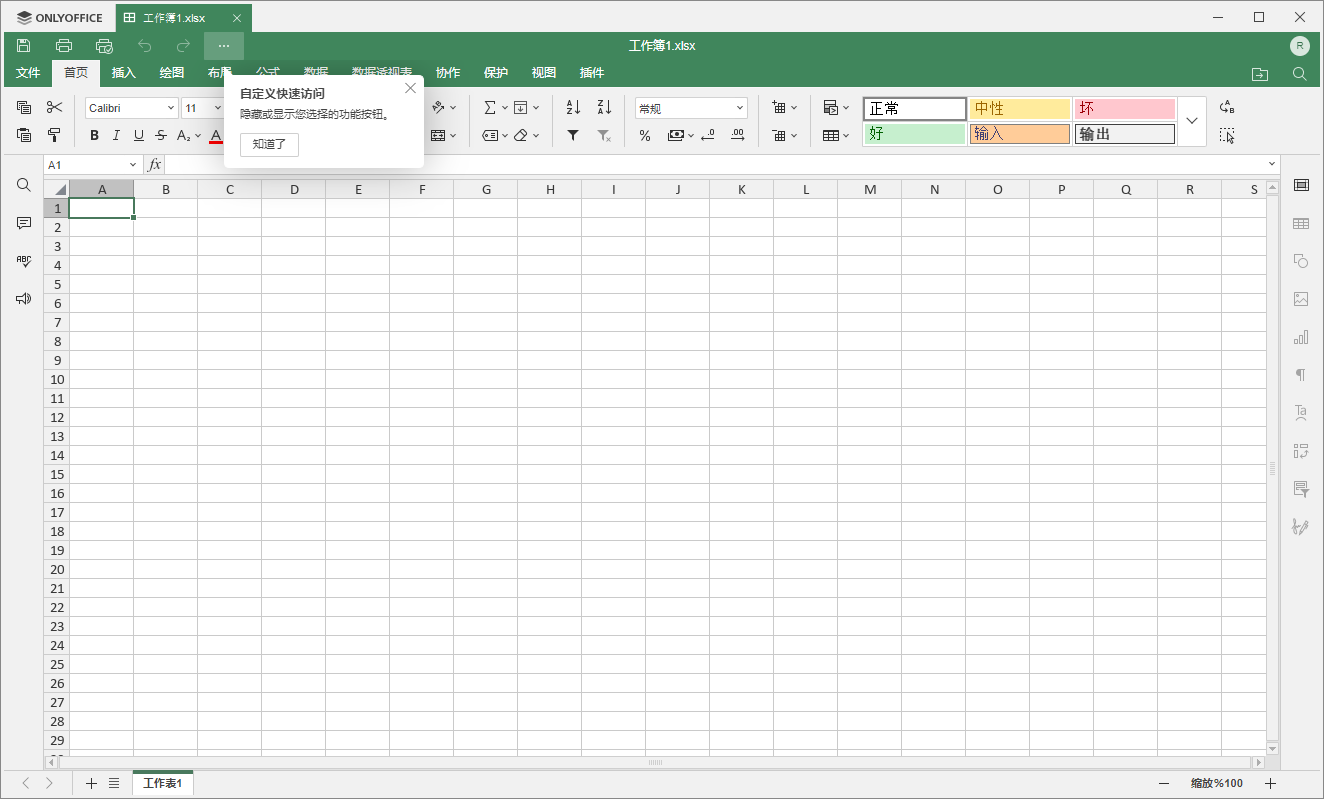Zoom in with the plus button
This screenshot has height=799, width=1324.
(x=1270, y=784)
